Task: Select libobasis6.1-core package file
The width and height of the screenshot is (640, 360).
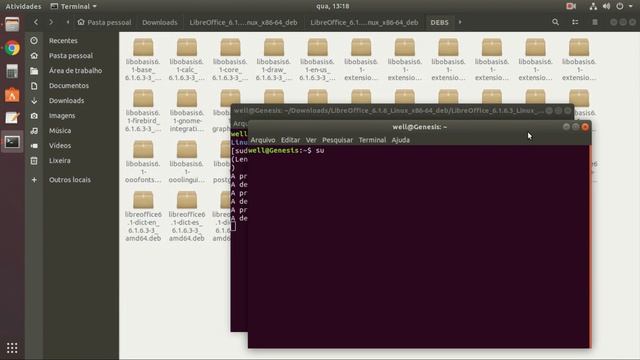Action: click(x=230, y=59)
